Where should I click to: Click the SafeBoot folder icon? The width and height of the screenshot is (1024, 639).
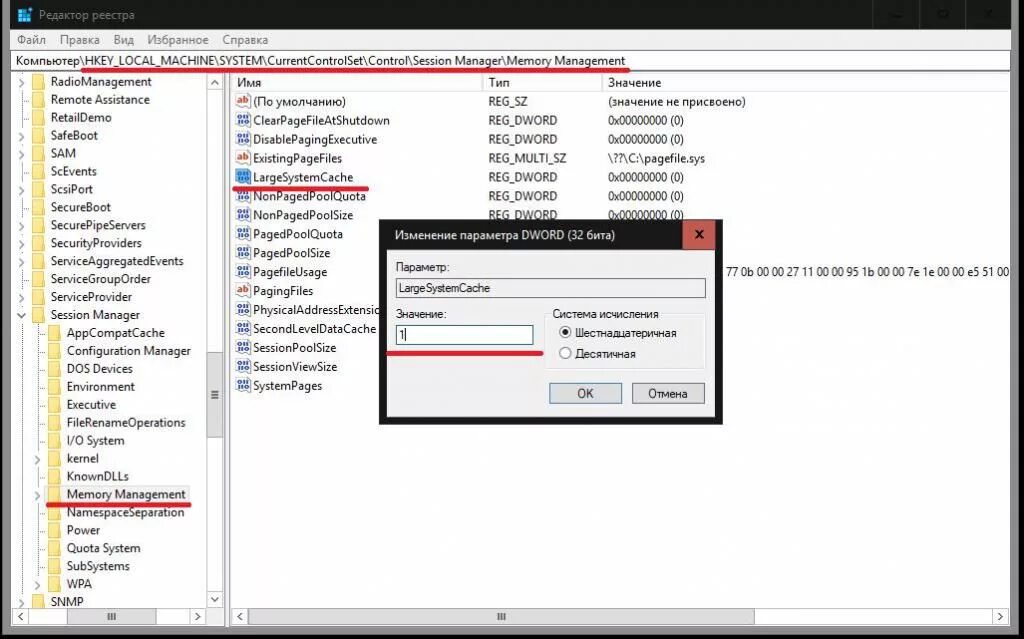pyautogui.click(x=39, y=135)
